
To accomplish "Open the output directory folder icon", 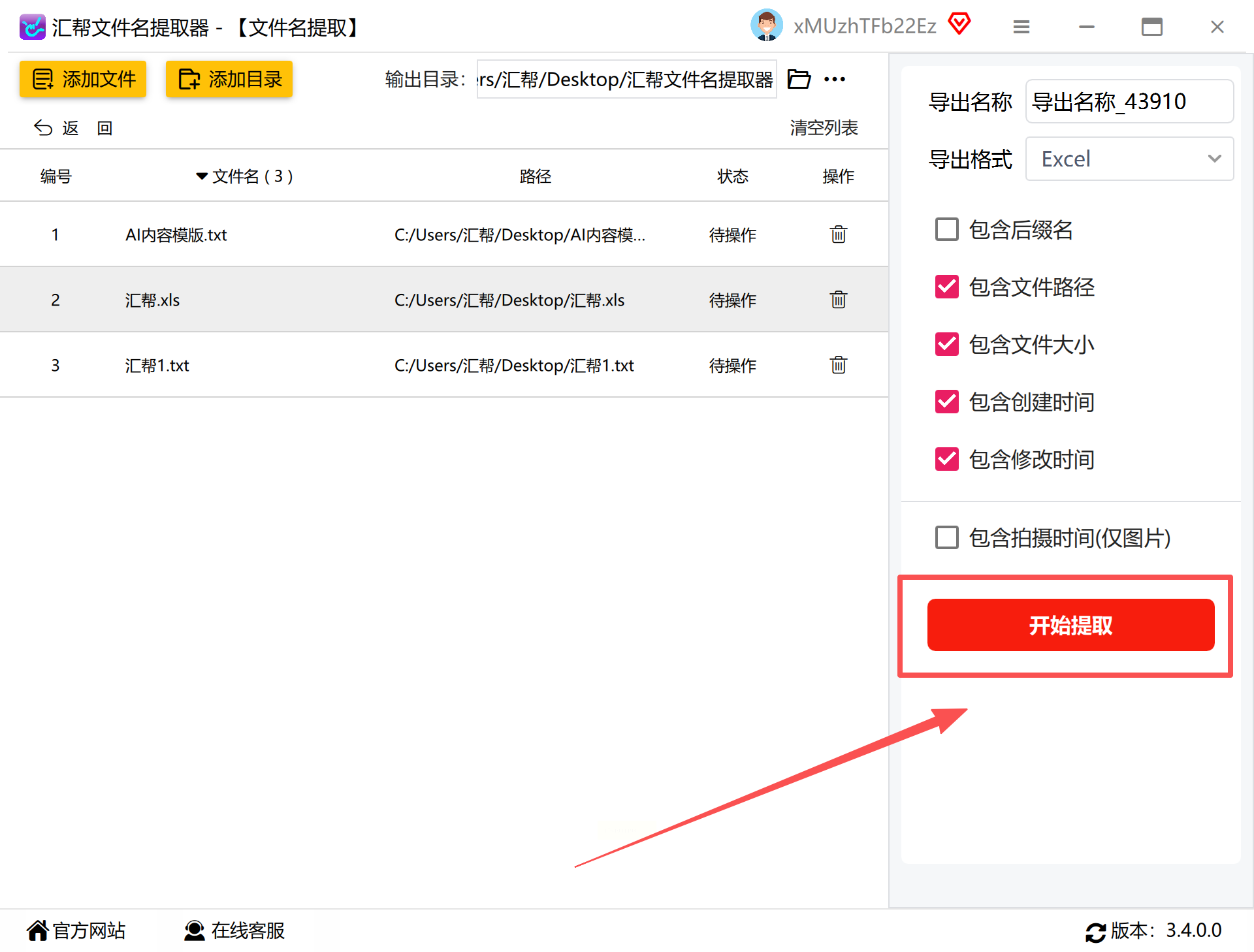I will click(799, 80).
